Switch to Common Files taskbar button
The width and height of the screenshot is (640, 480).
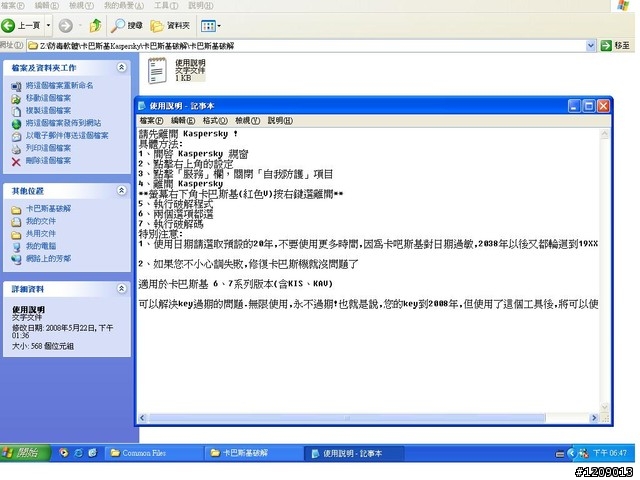point(154,453)
